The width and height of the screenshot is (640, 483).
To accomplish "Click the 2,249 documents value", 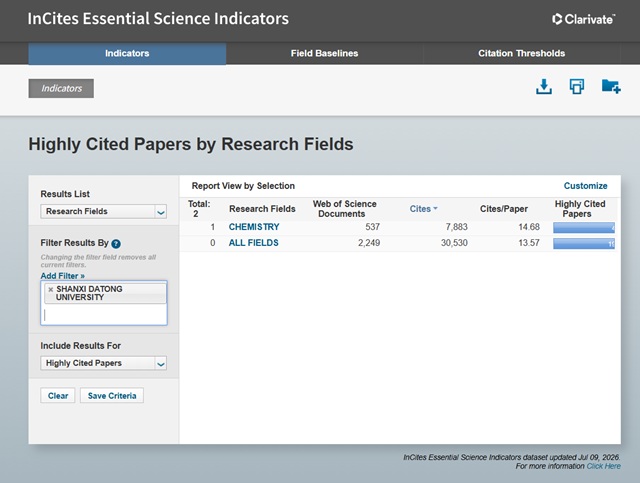I will [369, 243].
